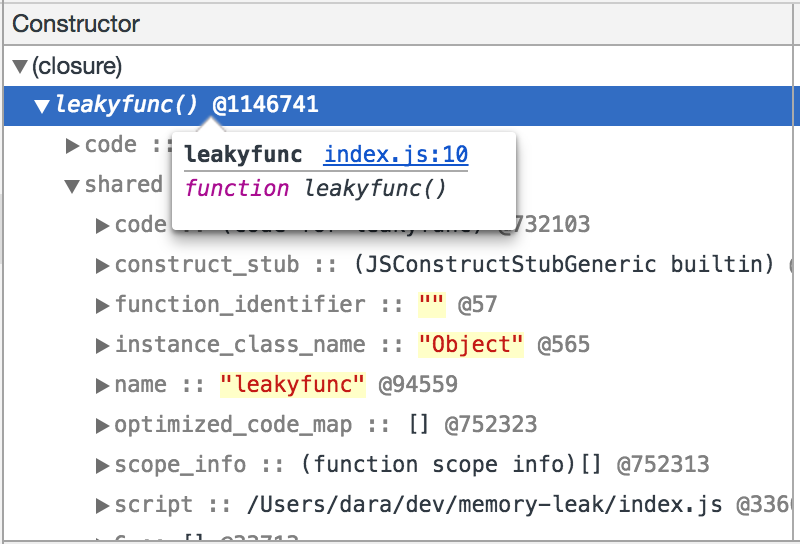This screenshot has height=544, width=800.
Task: Select the leakyfunc() @1146741 row
Action: click(x=398, y=106)
